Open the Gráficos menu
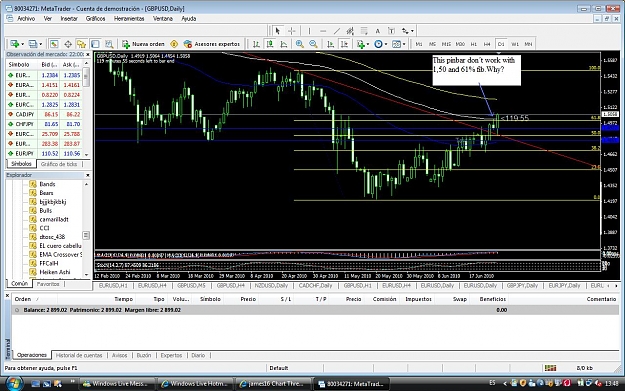The width and height of the screenshot is (625, 391). point(95,18)
